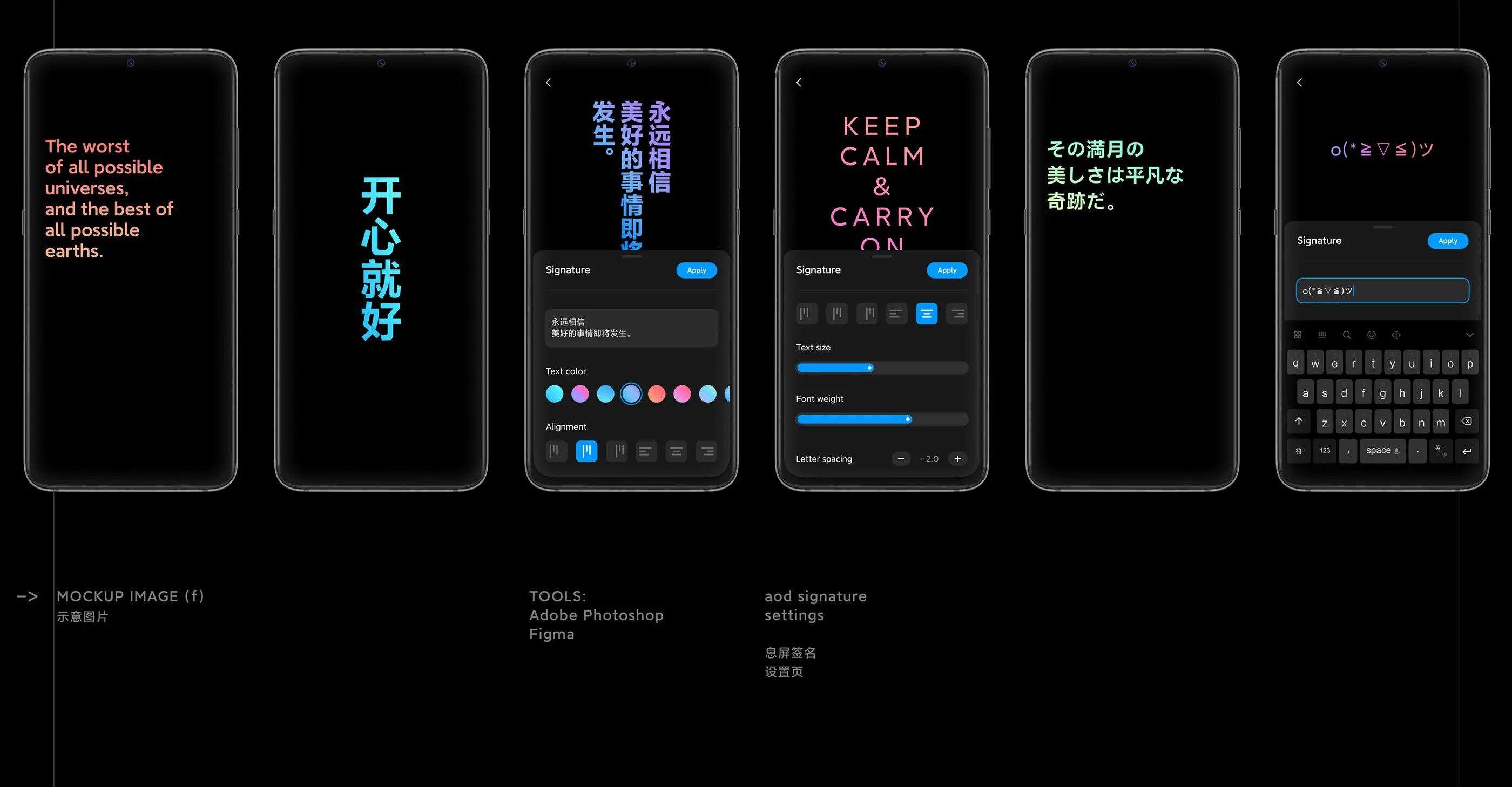Click the Apply button on fourth screen
This screenshot has height=787, width=1512.
point(946,269)
